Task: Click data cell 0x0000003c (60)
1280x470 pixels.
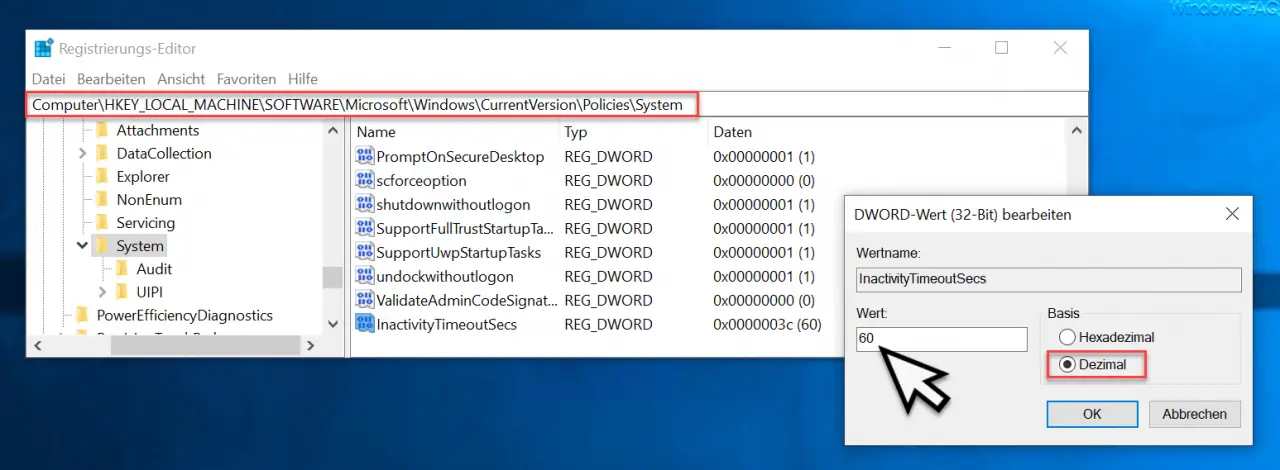Action: pos(767,325)
